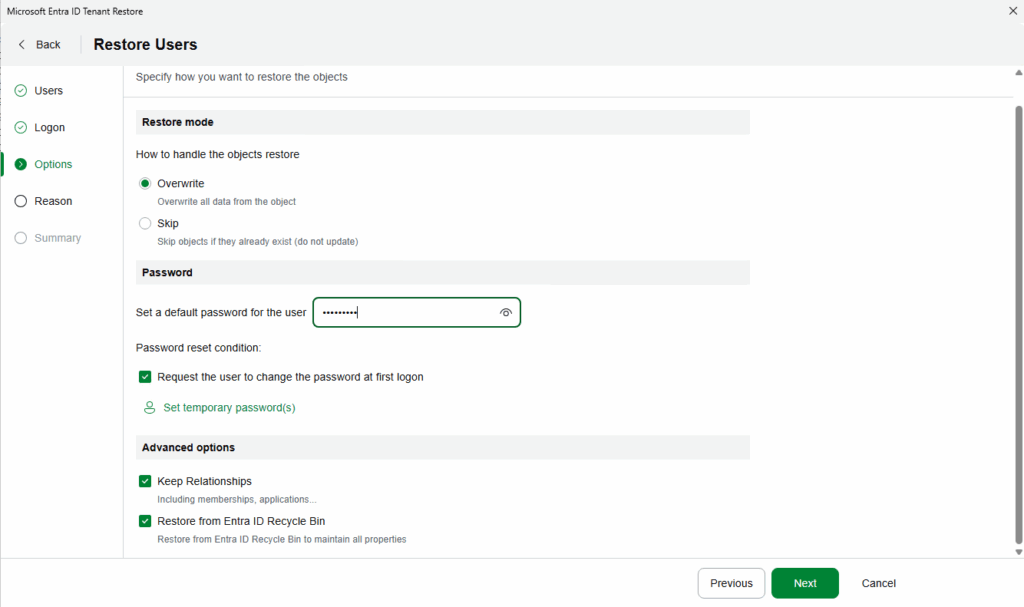Click the Summary step circle icon
The height and width of the screenshot is (607, 1024).
[21, 238]
